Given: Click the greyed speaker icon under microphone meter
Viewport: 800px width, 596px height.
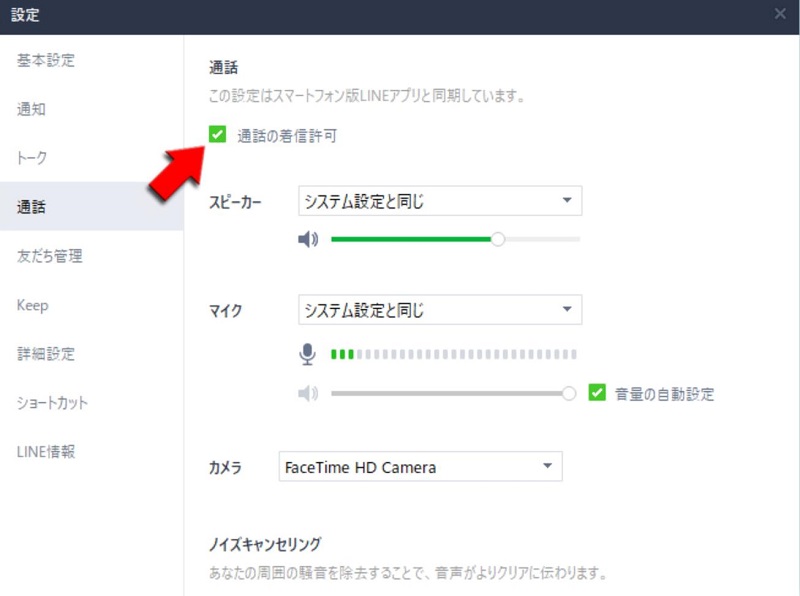Looking at the screenshot, I should [308, 393].
